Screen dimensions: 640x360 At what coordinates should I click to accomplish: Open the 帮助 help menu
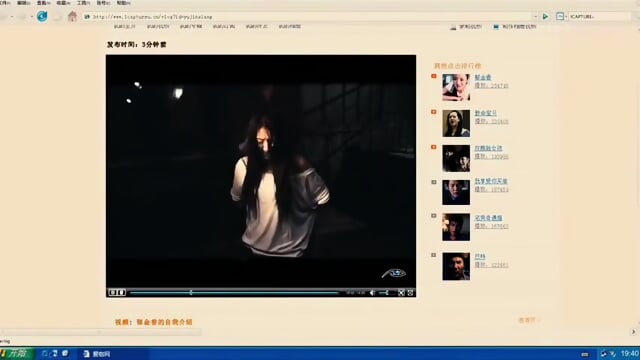pyautogui.click(x=124, y=3)
